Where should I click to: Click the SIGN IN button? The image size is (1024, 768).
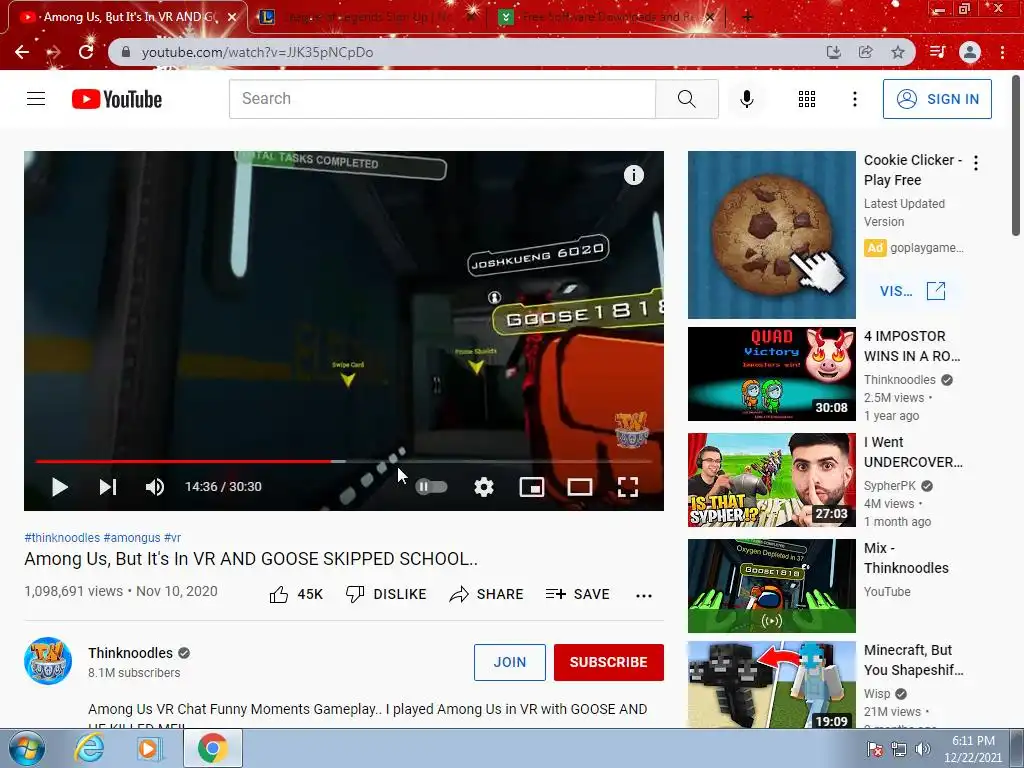coord(937,99)
